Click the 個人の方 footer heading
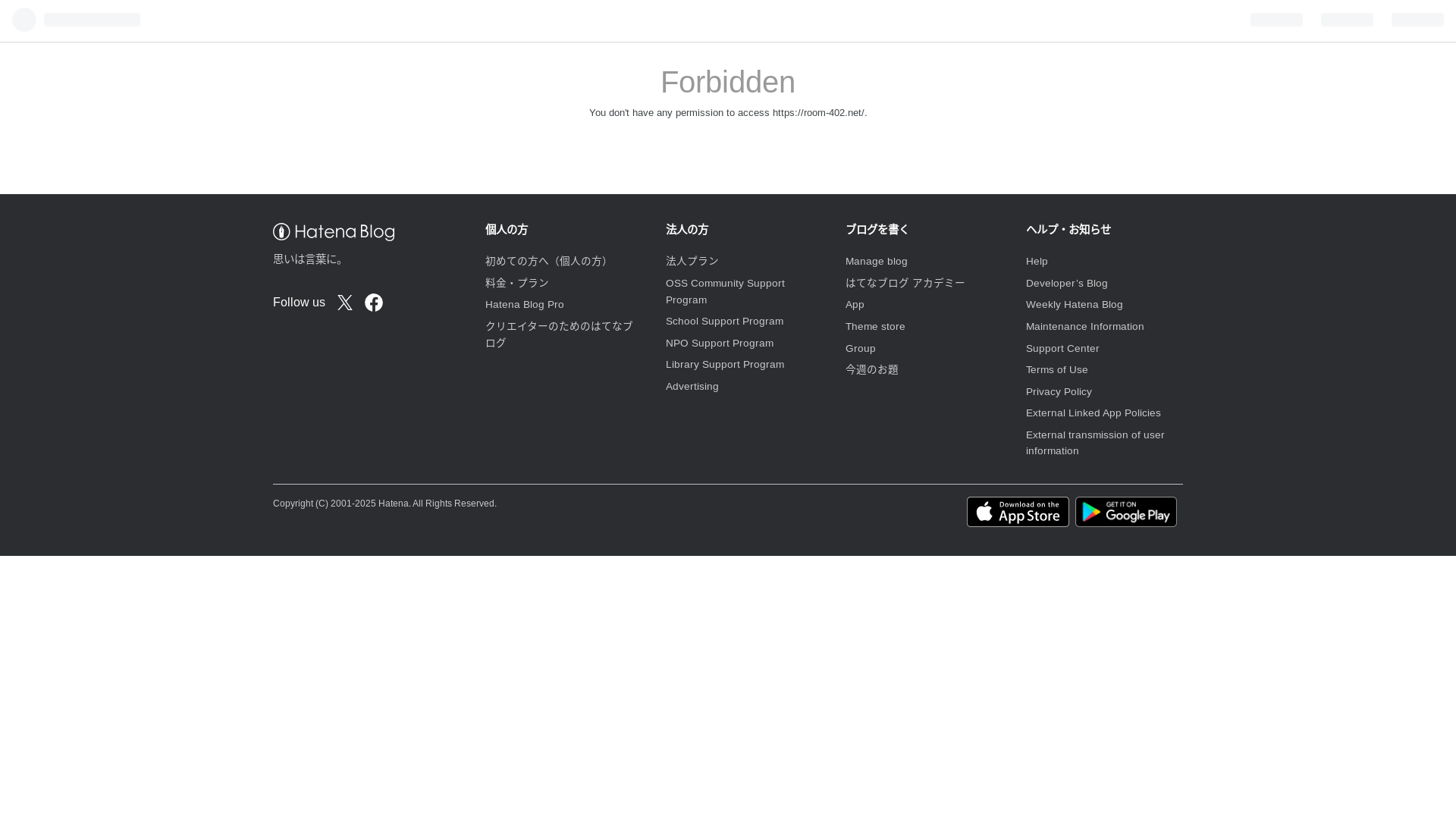The width and height of the screenshot is (1456, 819). pyautogui.click(x=507, y=230)
